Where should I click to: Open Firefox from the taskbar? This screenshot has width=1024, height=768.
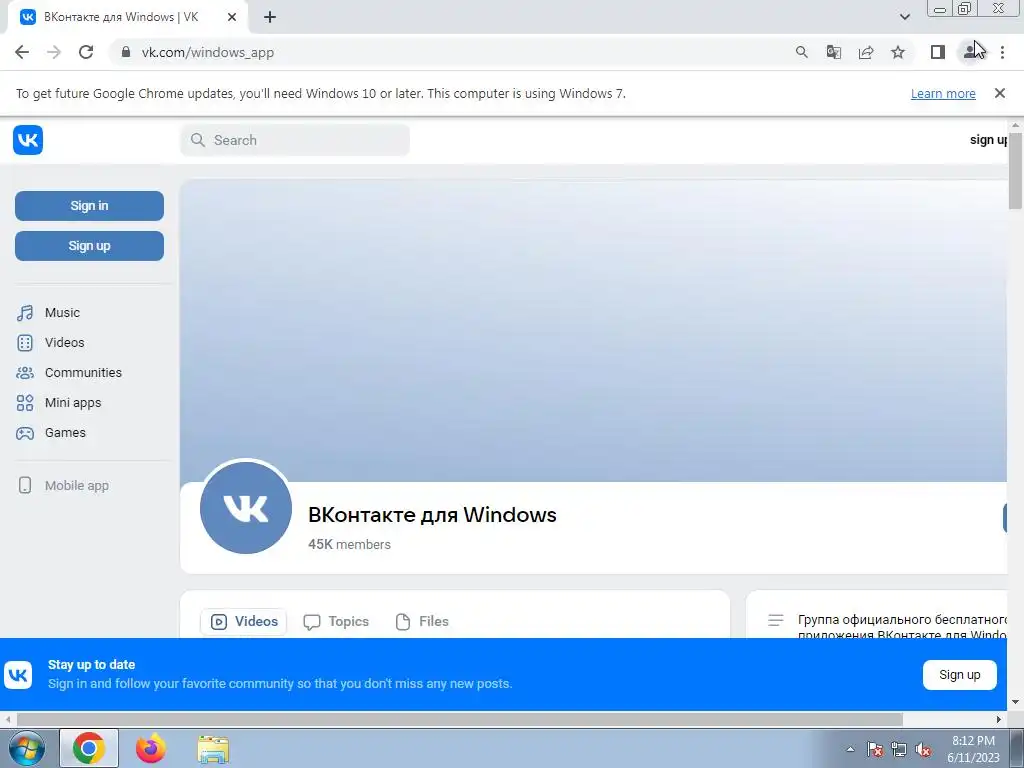pyautogui.click(x=151, y=748)
